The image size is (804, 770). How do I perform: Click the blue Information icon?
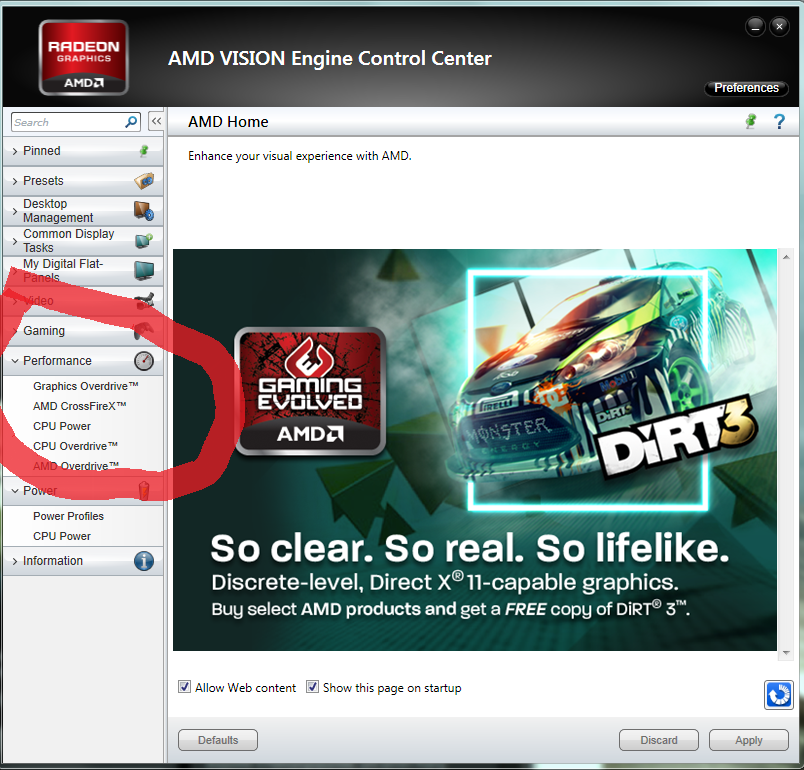[x=144, y=561]
